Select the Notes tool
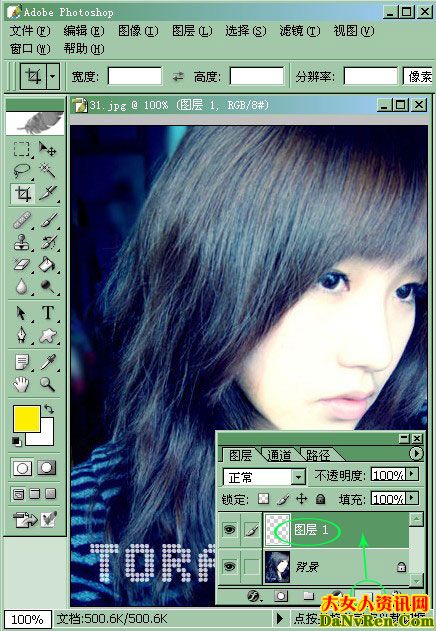Viewport: 436px width, 631px height. pos(22,362)
